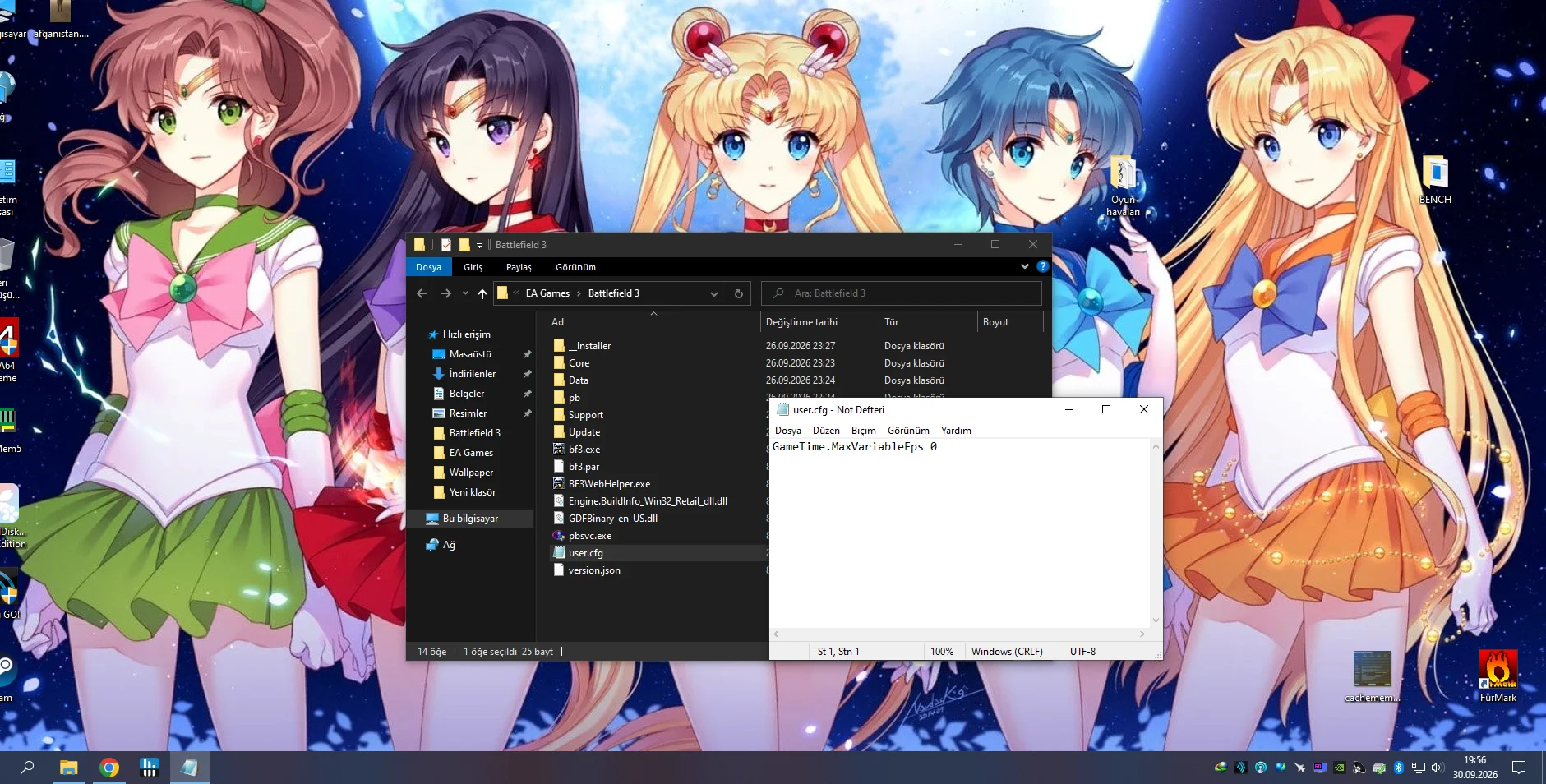Click Notepad horizontal scrollbar right arrow
The width and height of the screenshot is (1546, 784).
pos(1142,634)
